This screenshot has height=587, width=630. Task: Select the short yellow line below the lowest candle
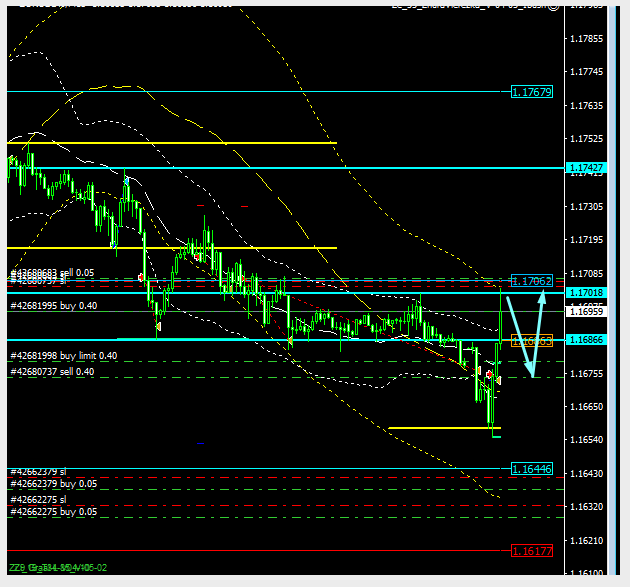pos(444,428)
